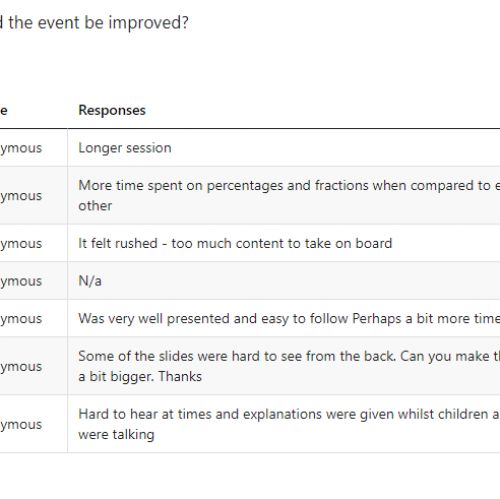Screen dimensions: 500x499
Task: Click the word 'other' in second response
Action: pyautogui.click(x=95, y=206)
